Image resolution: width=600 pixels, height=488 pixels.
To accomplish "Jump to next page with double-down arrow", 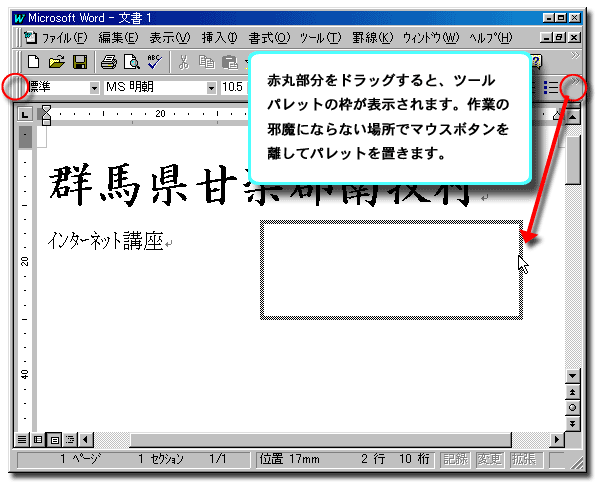I will (x=572, y=423).
